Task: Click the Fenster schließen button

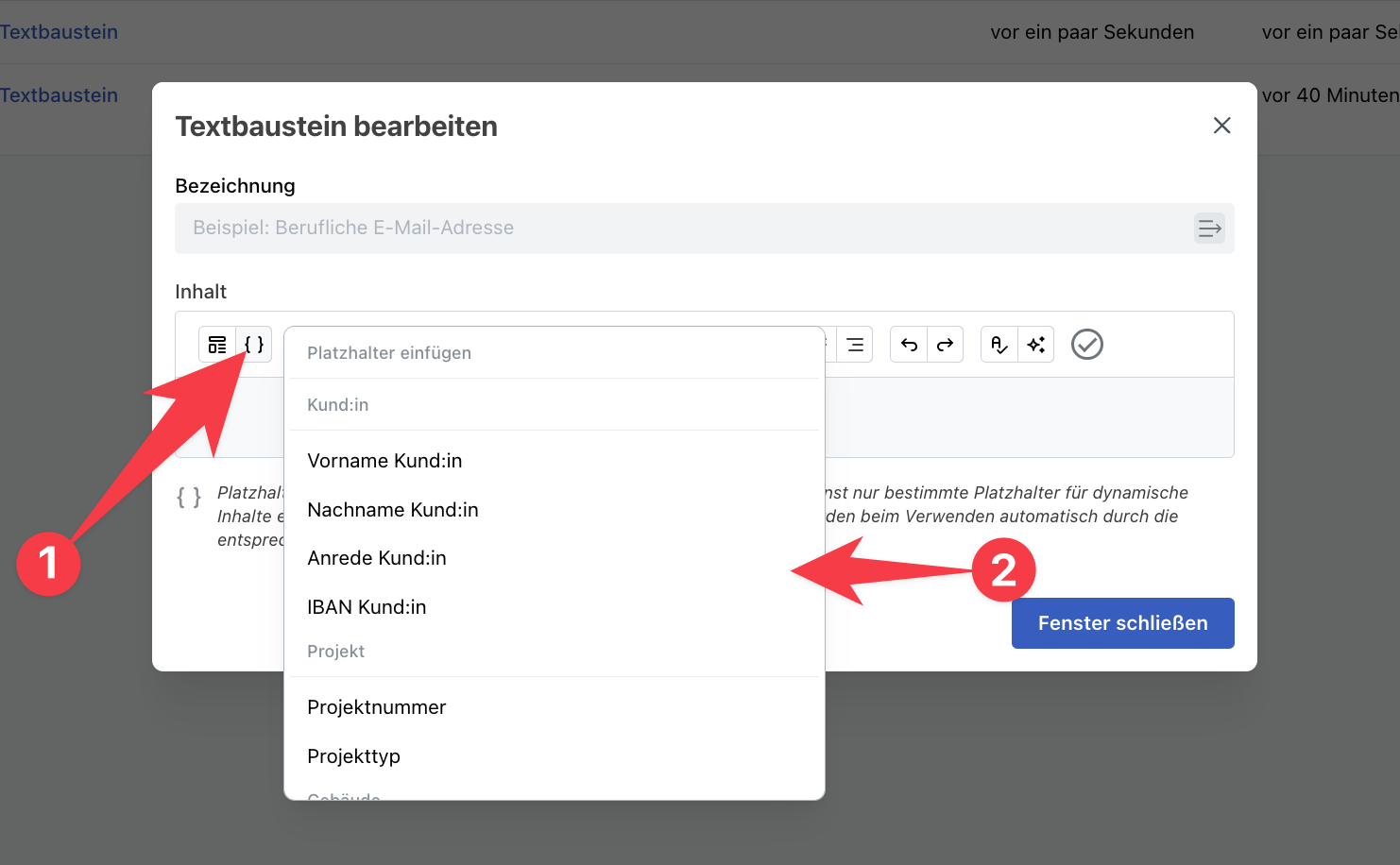Action: click(x=1122, y=623)
